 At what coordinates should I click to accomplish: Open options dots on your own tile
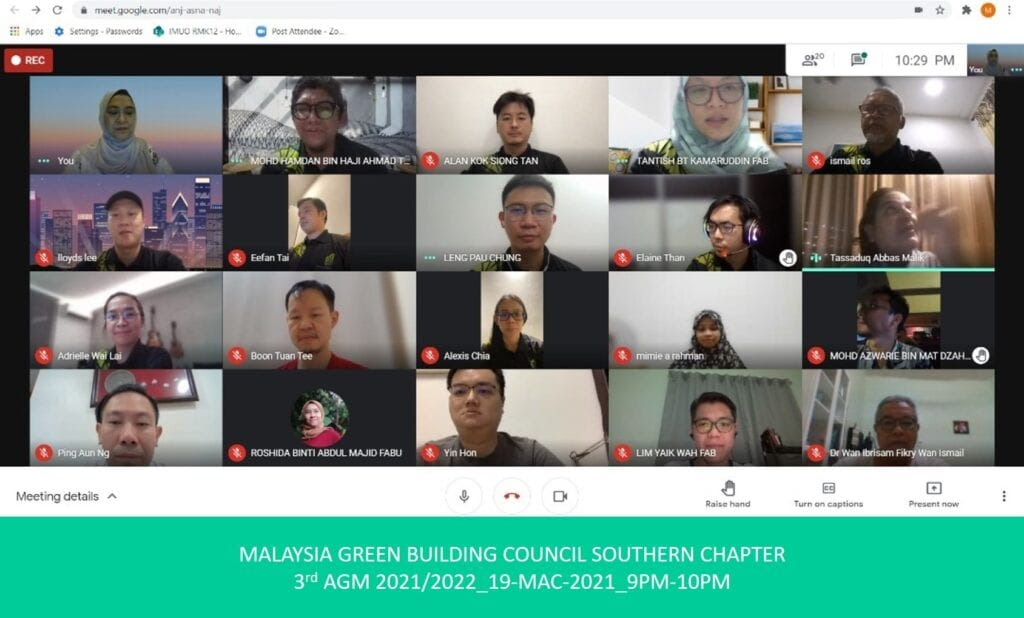pos(44,161)
